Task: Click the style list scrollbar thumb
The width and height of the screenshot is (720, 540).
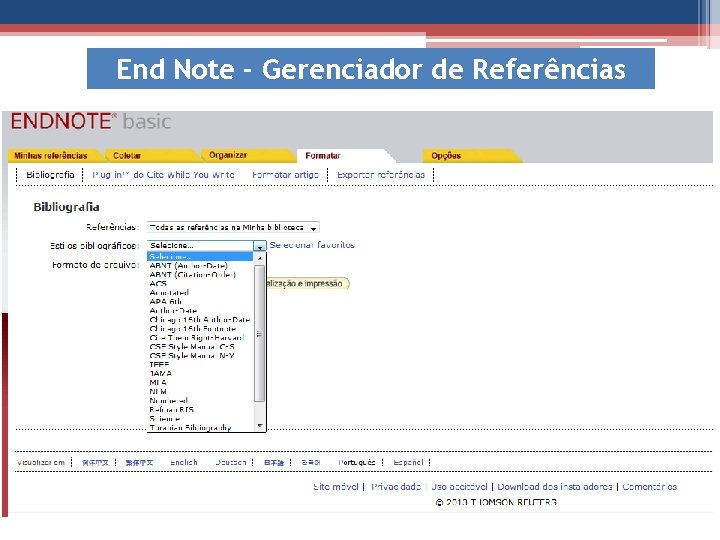Action: coord(260,333)
